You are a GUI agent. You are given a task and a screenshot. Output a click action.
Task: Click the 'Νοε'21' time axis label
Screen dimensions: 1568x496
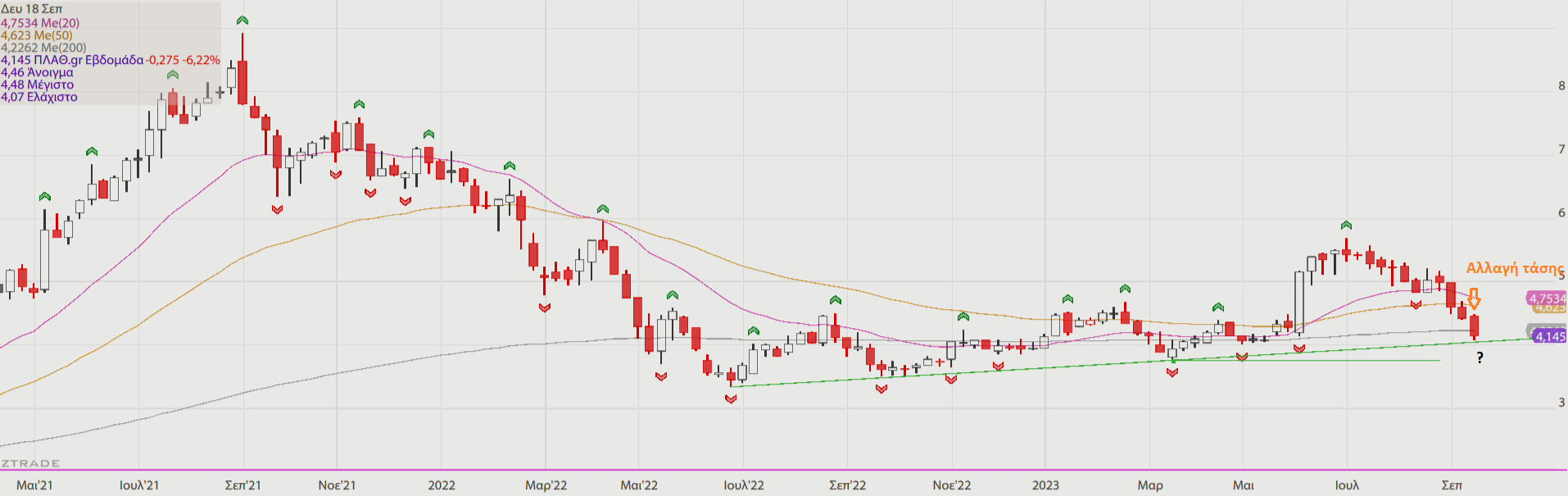(337, 485)
